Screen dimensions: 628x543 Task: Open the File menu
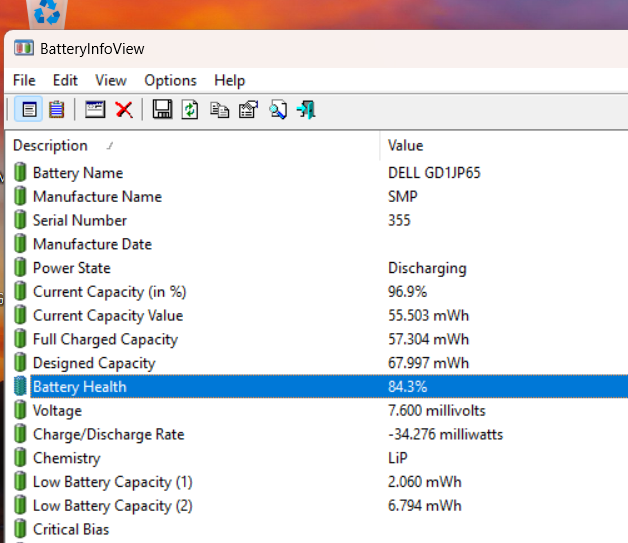(x=24, y=80)
